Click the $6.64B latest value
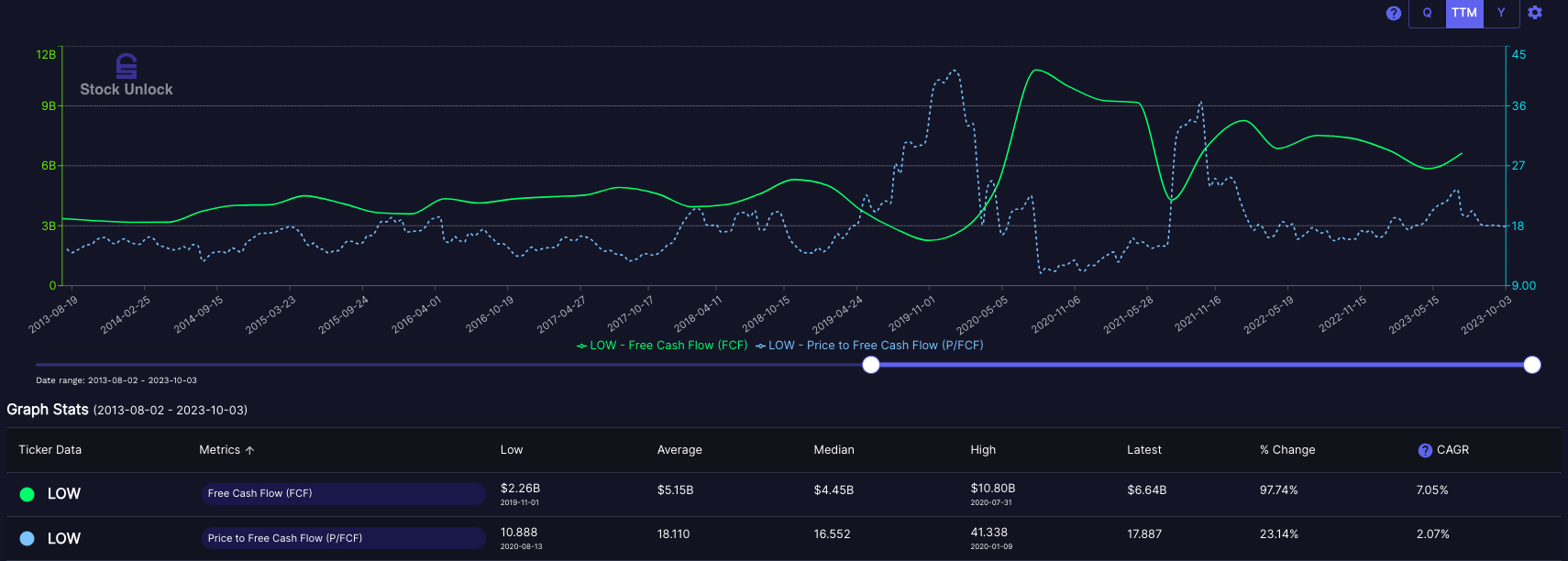This screenshot has width=1568, height=561. [x=1147, y=490]
